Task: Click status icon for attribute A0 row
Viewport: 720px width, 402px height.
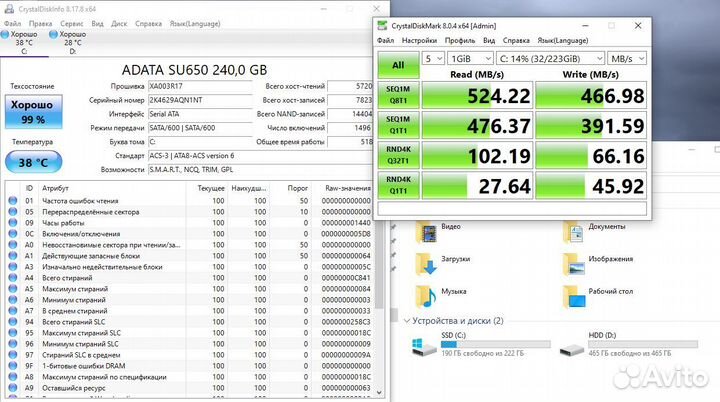Action: (x=13, y=245)
